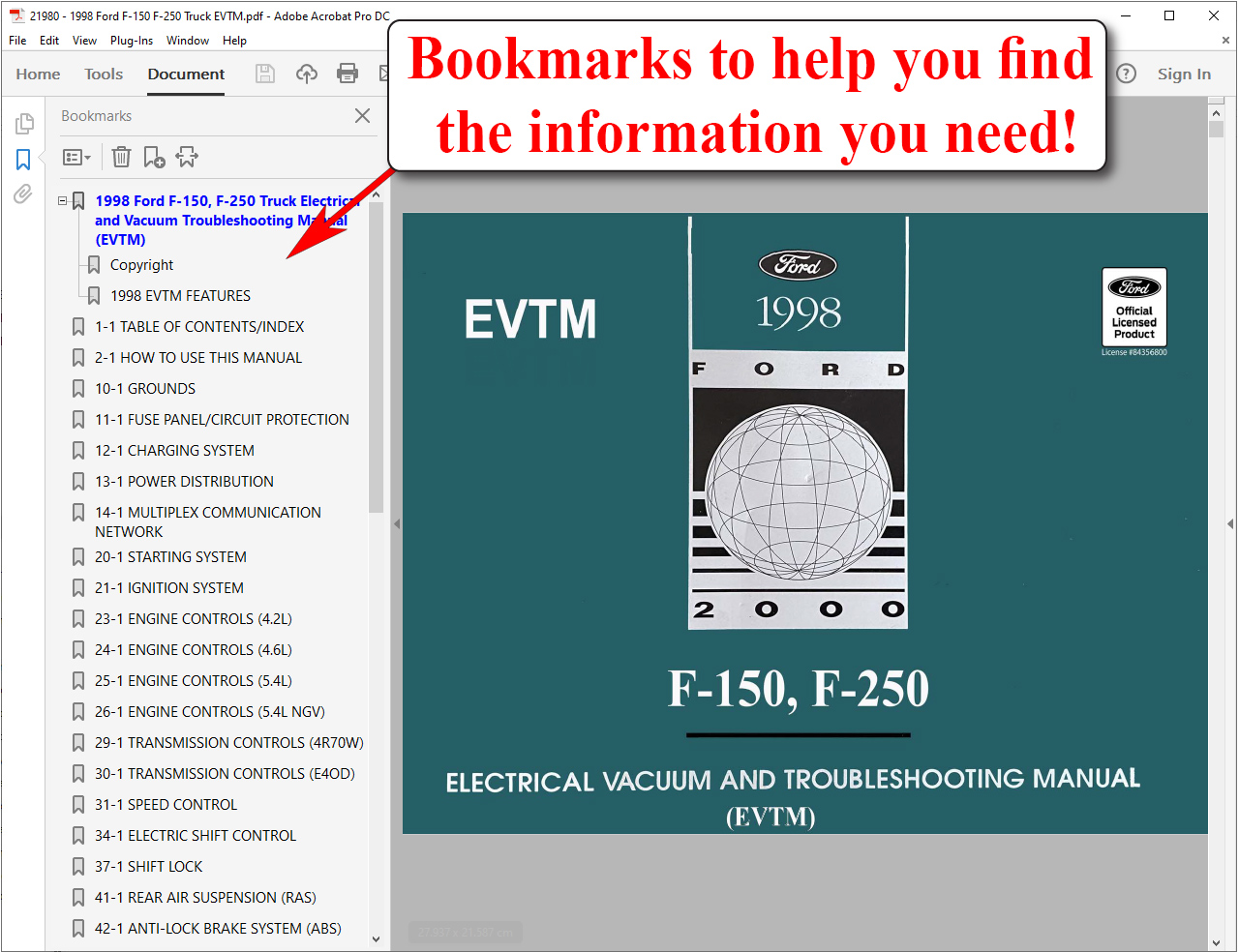Open the 10-1 GROUNDS bookmark

145,389
